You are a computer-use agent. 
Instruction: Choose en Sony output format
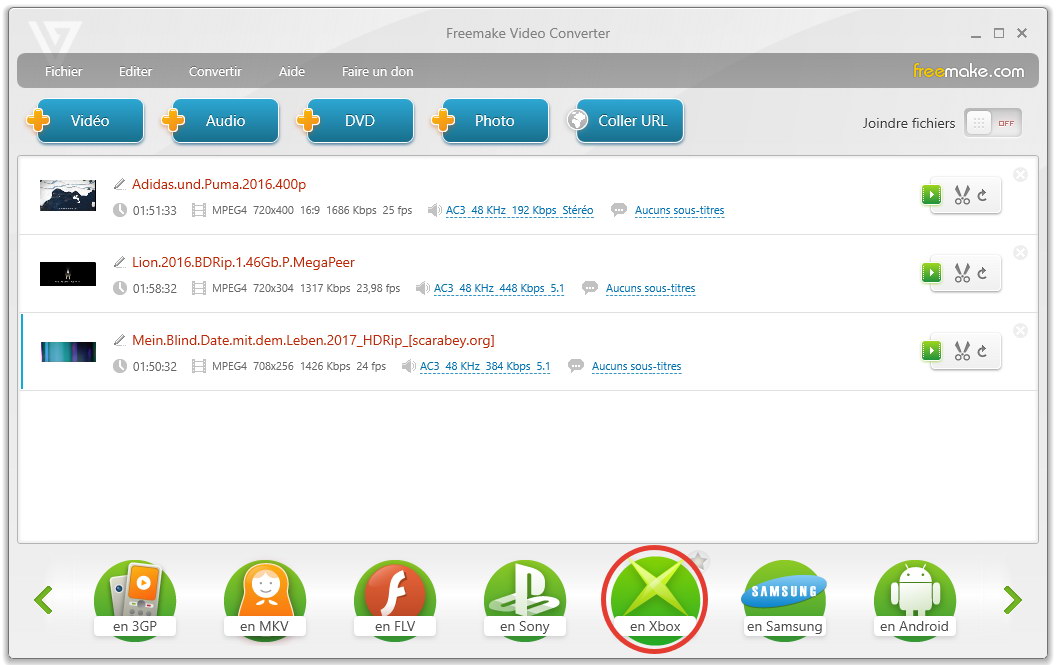click(x=525, y=600)
